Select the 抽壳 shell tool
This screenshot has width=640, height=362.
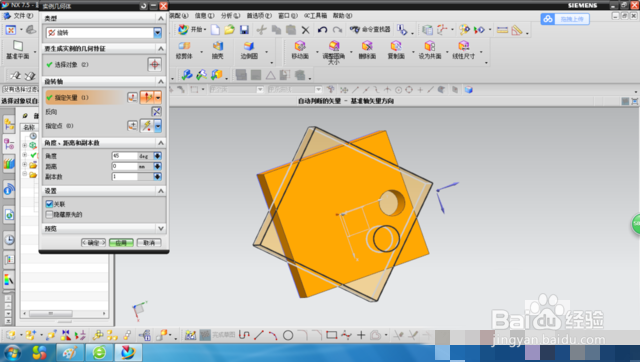pos(218,50)
